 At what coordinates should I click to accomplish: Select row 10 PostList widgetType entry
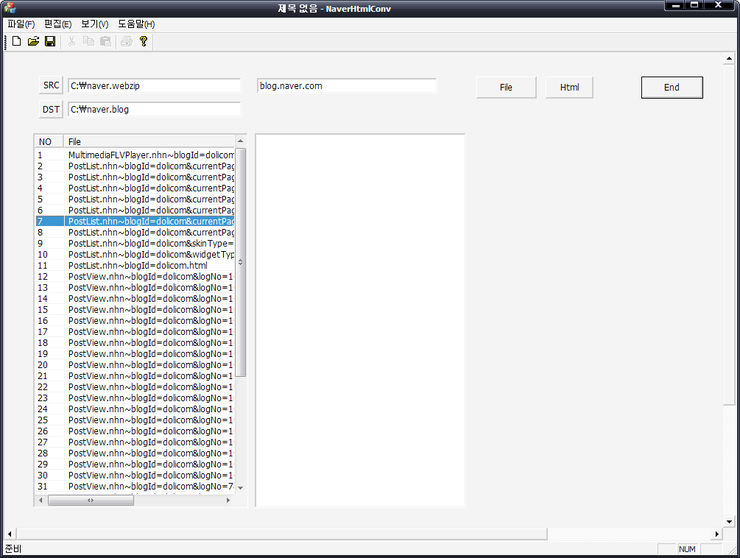[x=135, y=254]
